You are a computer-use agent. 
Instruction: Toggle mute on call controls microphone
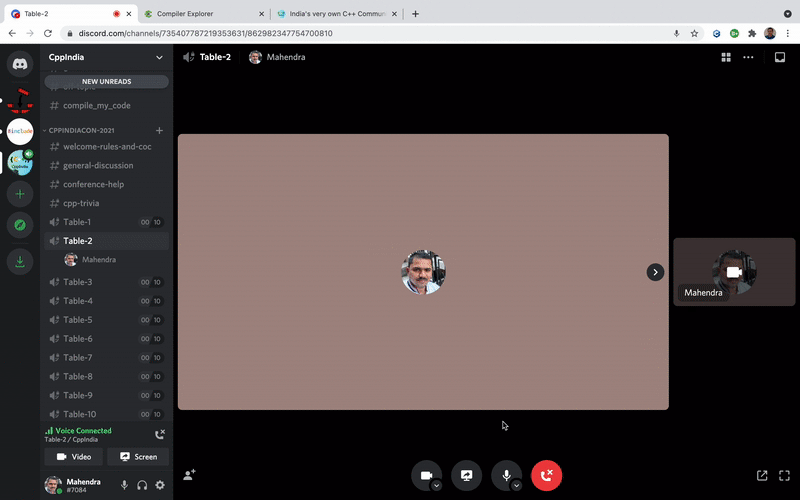[x=506, y=475]
